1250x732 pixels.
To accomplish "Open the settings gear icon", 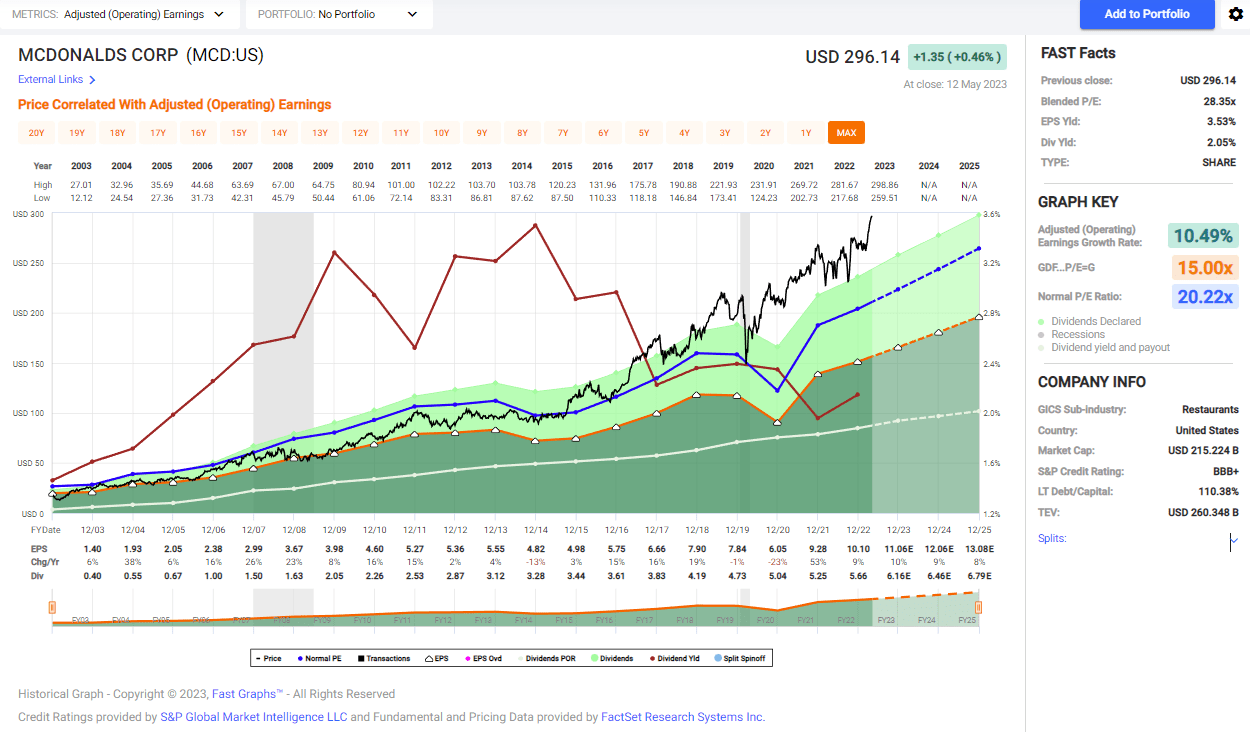I will pos(1234,14).
